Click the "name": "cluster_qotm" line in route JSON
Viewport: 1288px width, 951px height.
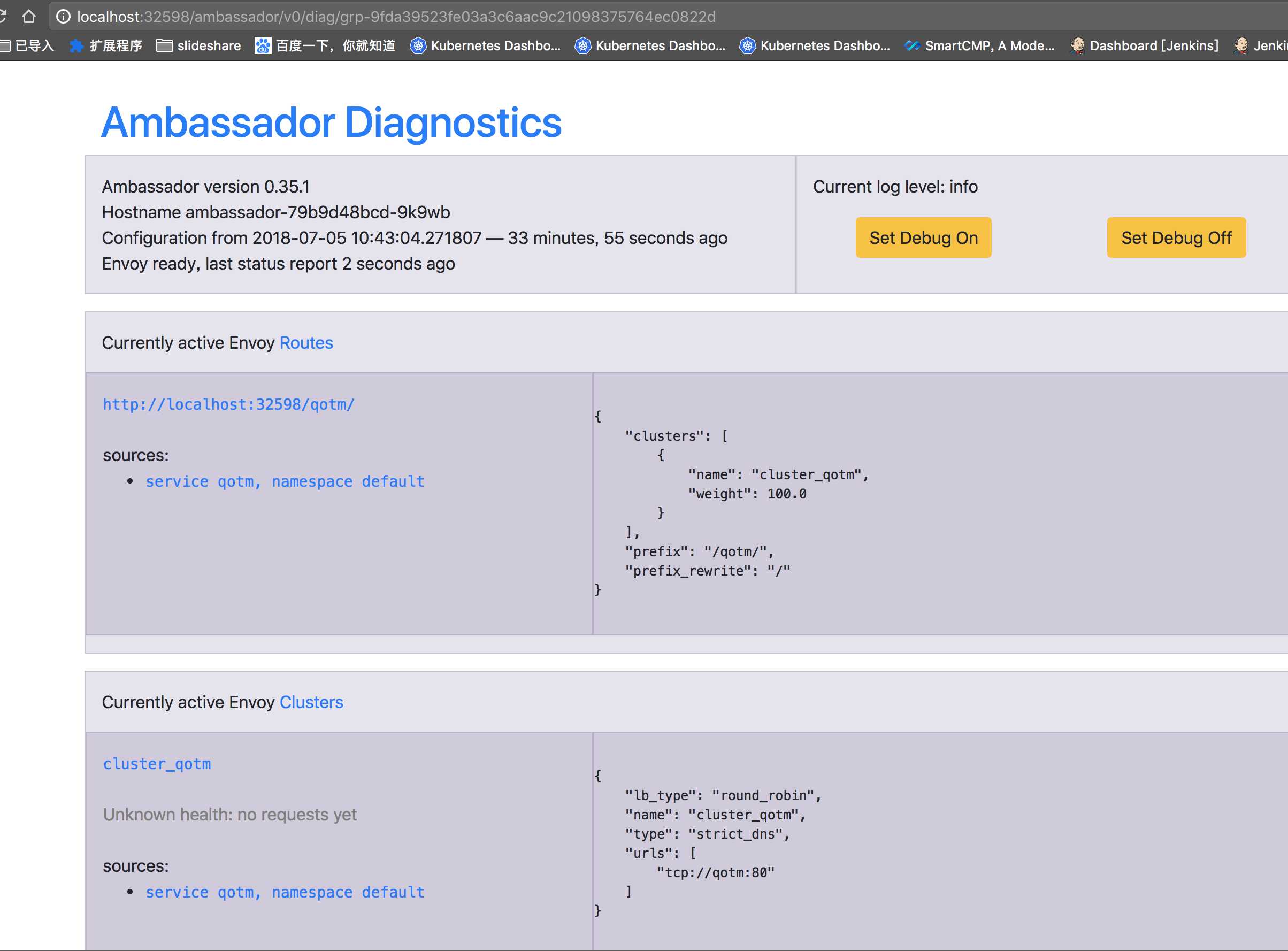pos(778,474)
